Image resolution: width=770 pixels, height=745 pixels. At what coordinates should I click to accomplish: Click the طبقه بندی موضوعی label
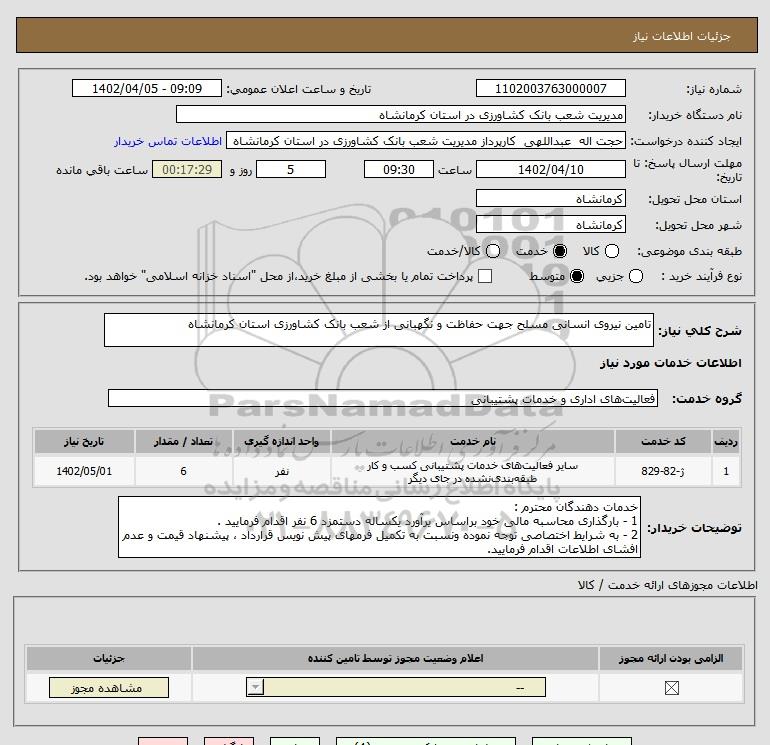(x=689, y=251)
